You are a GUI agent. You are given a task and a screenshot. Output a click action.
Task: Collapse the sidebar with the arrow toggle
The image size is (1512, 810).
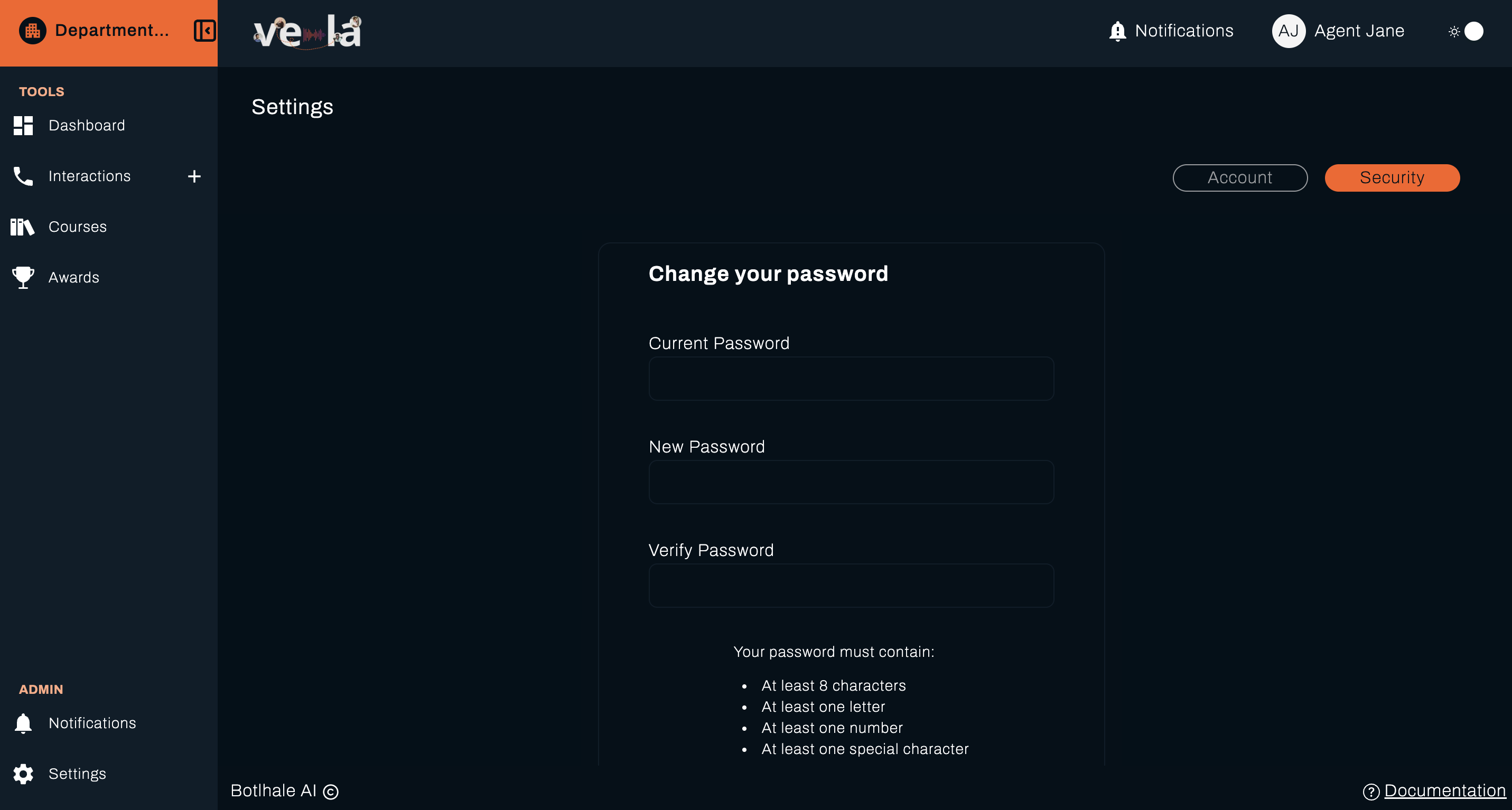pos(205,30)
